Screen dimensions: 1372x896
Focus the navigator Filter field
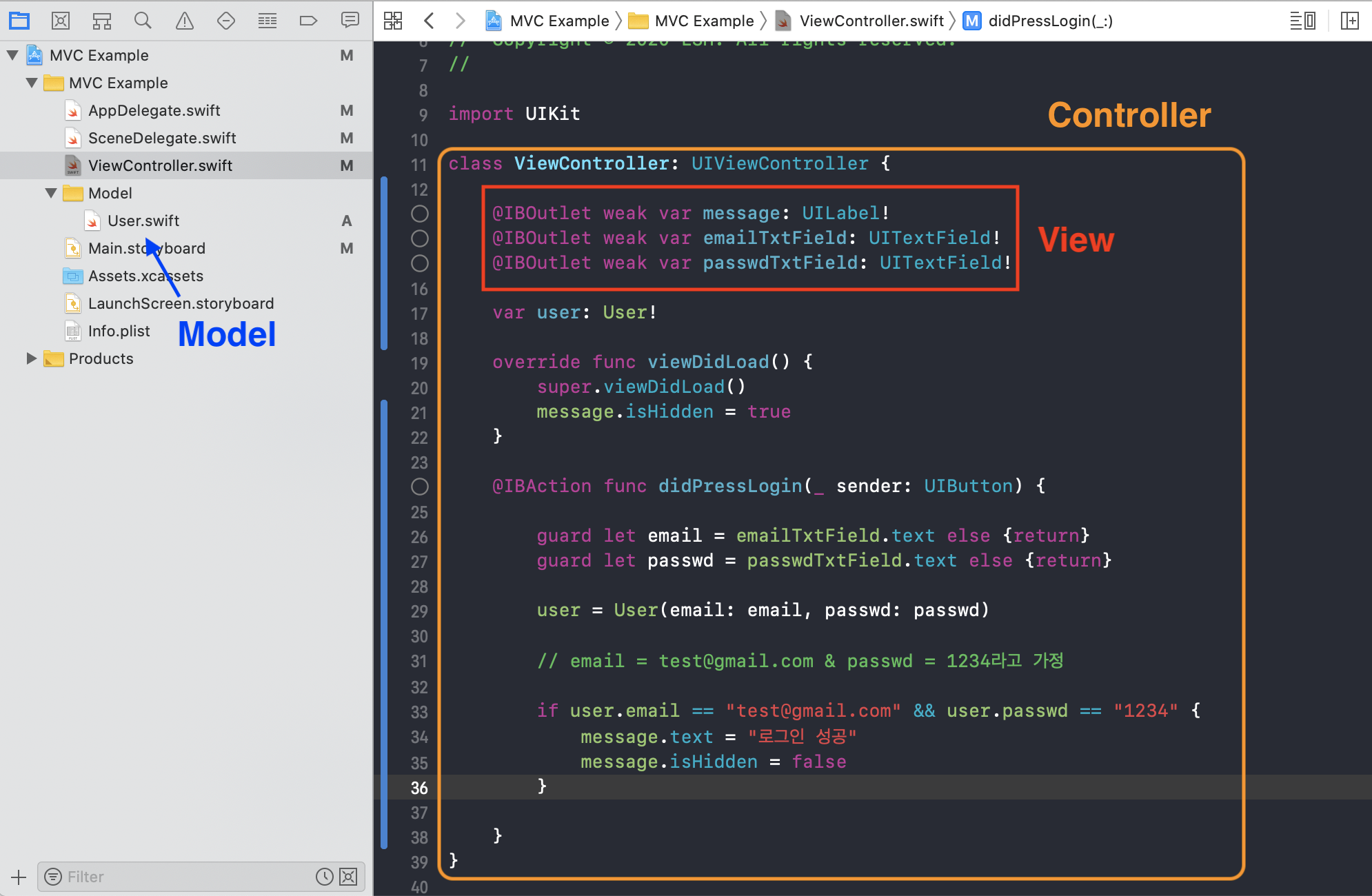pos(186,877)
